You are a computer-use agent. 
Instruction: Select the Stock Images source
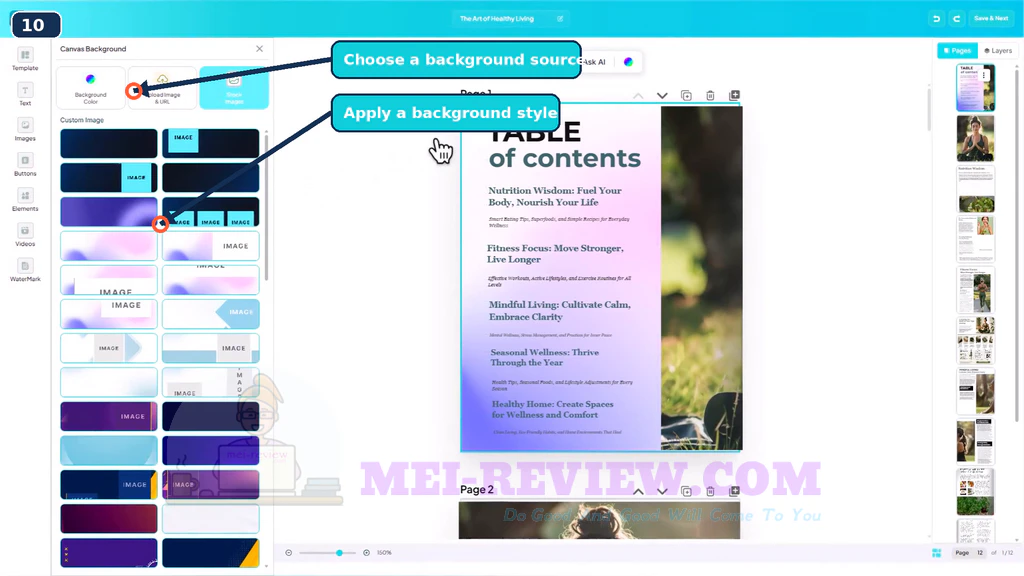pos(234,88)
